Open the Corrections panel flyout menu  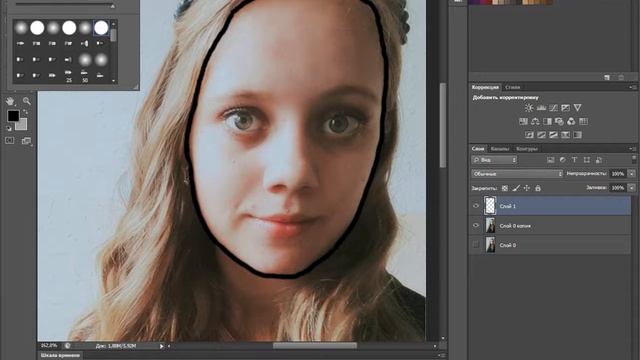[633, 87]
